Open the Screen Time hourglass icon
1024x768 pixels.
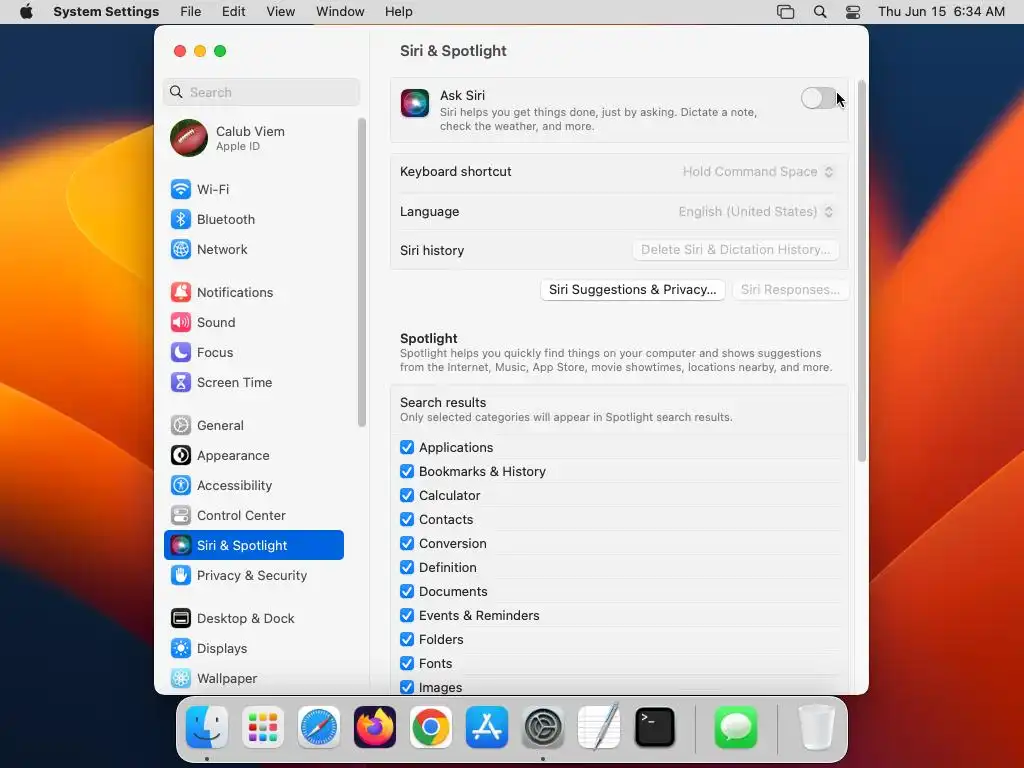coord(181,383)
